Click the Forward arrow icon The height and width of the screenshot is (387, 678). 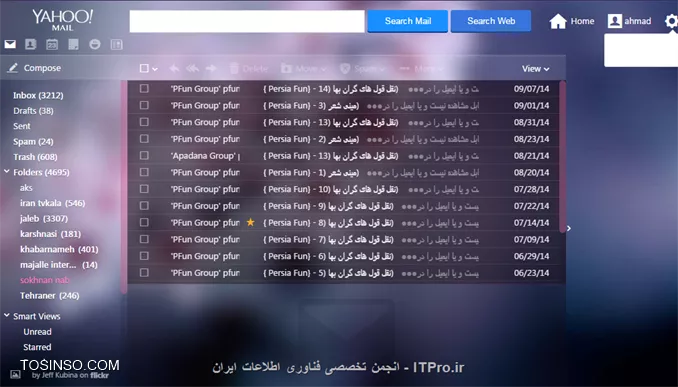click(211, 68)
